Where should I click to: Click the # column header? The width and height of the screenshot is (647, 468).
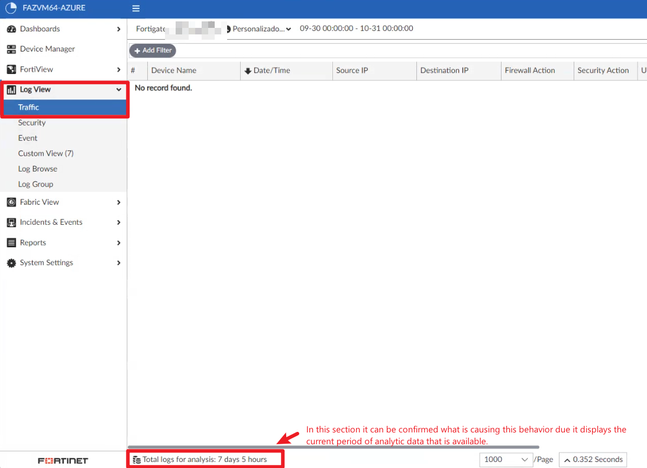click(138, 71)
